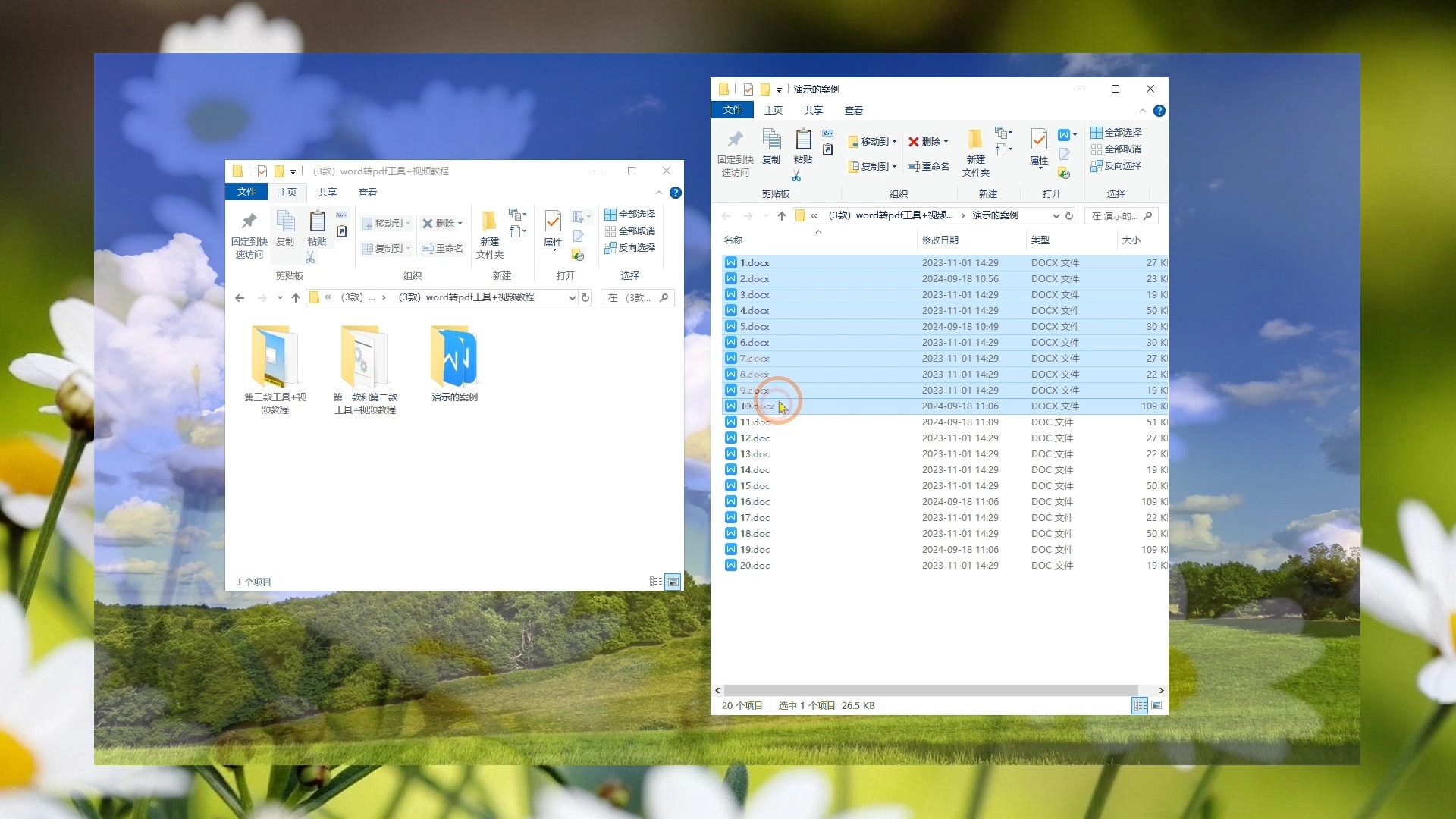1456x819 pixels.
Task: Collapse ribbon chevron in left window
Action: [659, 193]
